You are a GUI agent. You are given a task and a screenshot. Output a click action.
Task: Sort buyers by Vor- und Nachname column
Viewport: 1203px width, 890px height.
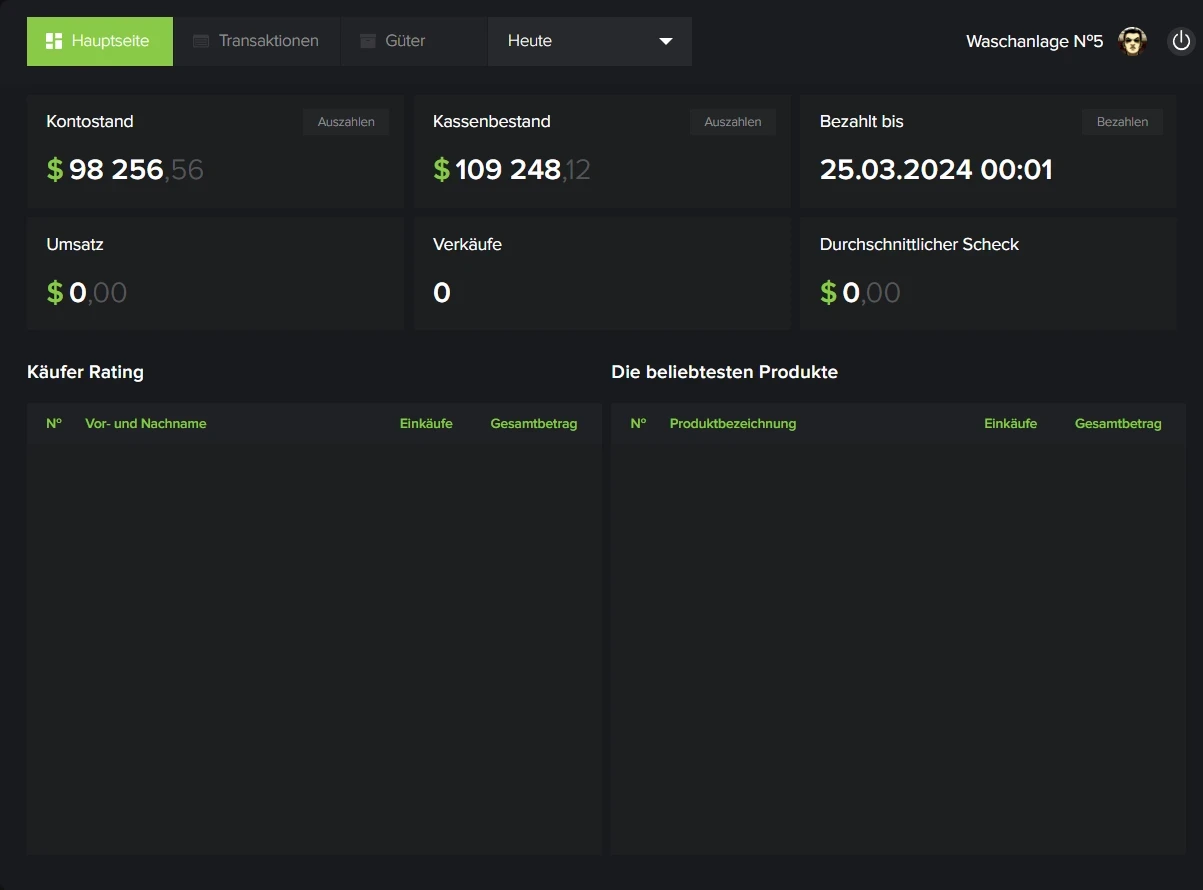click(x=146, y=424)
